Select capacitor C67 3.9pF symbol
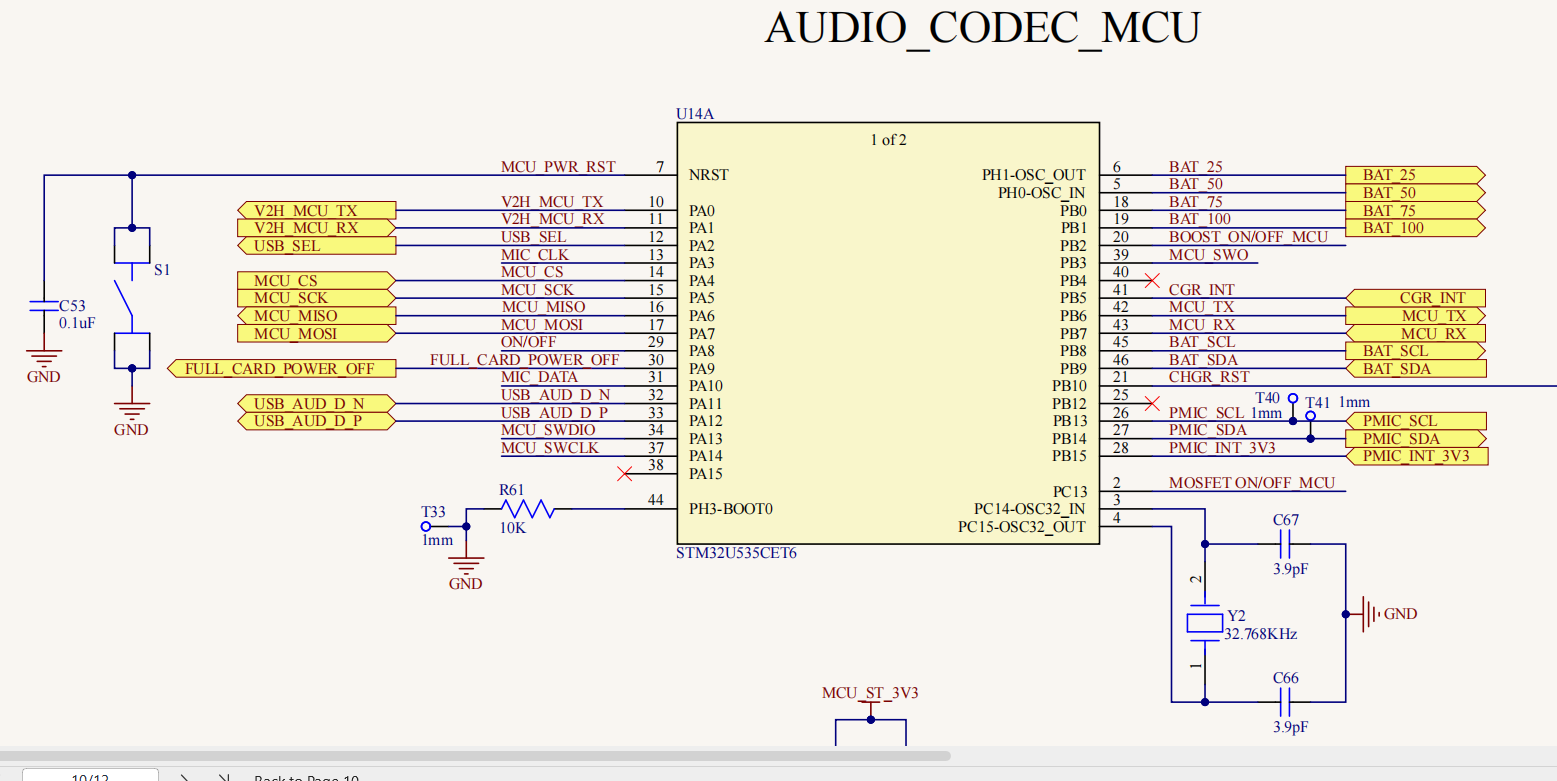This screenshot has height=781, width=1557. (x=1283, y=545)
